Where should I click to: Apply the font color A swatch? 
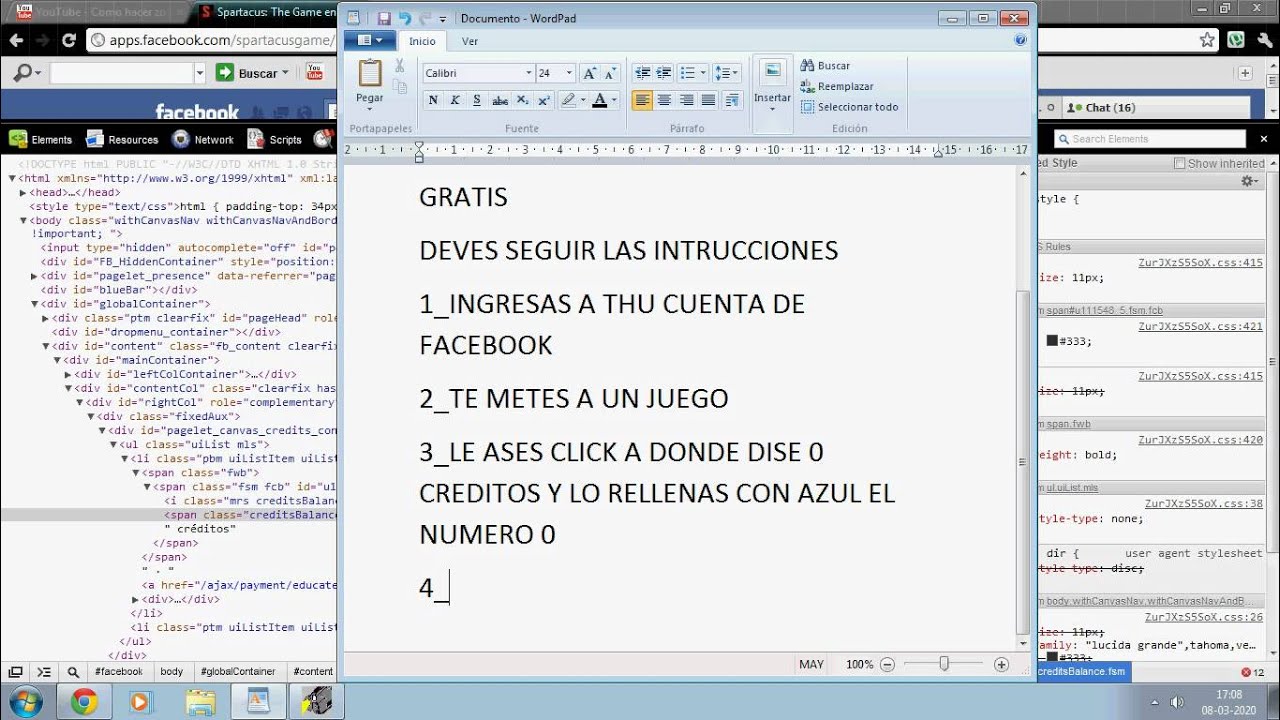pos(600,100)
